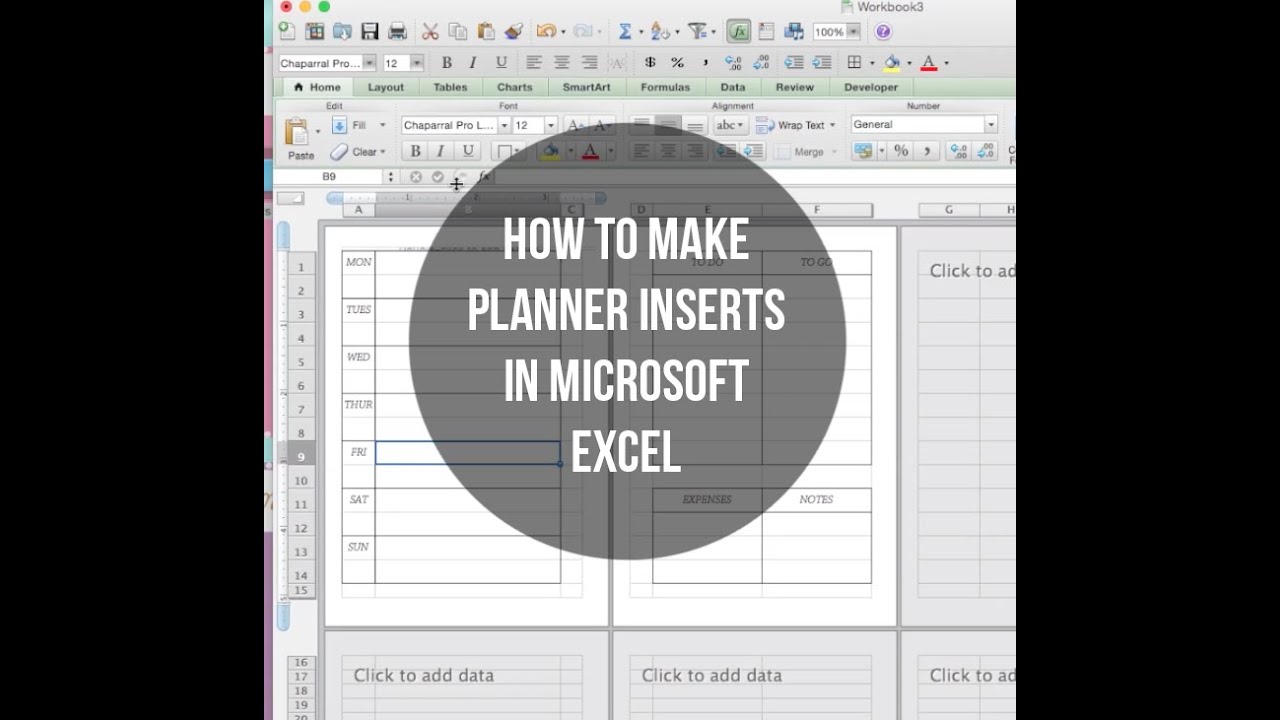Click the Open file folder icon
Viewport: 1280px width, 720px height.
tap(342, 32)
